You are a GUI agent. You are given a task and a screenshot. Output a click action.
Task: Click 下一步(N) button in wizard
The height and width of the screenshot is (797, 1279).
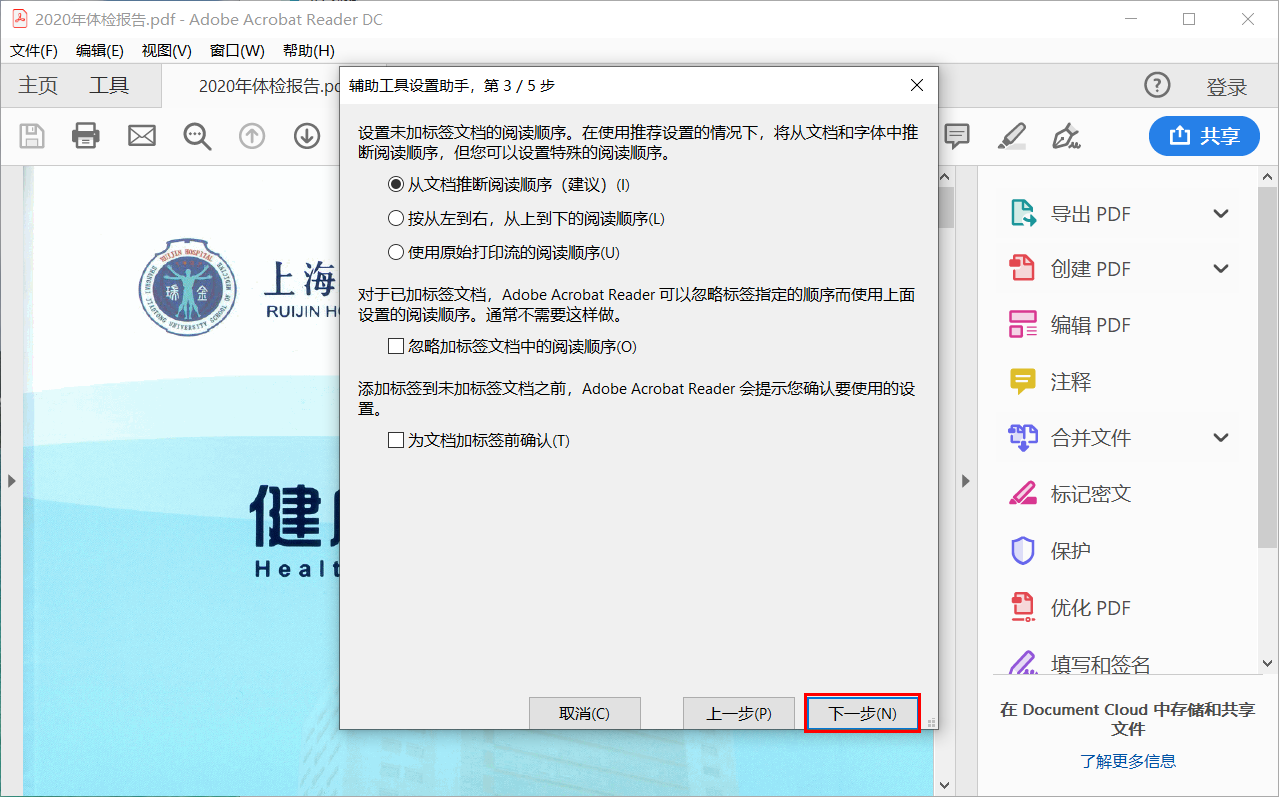point(862,713)
